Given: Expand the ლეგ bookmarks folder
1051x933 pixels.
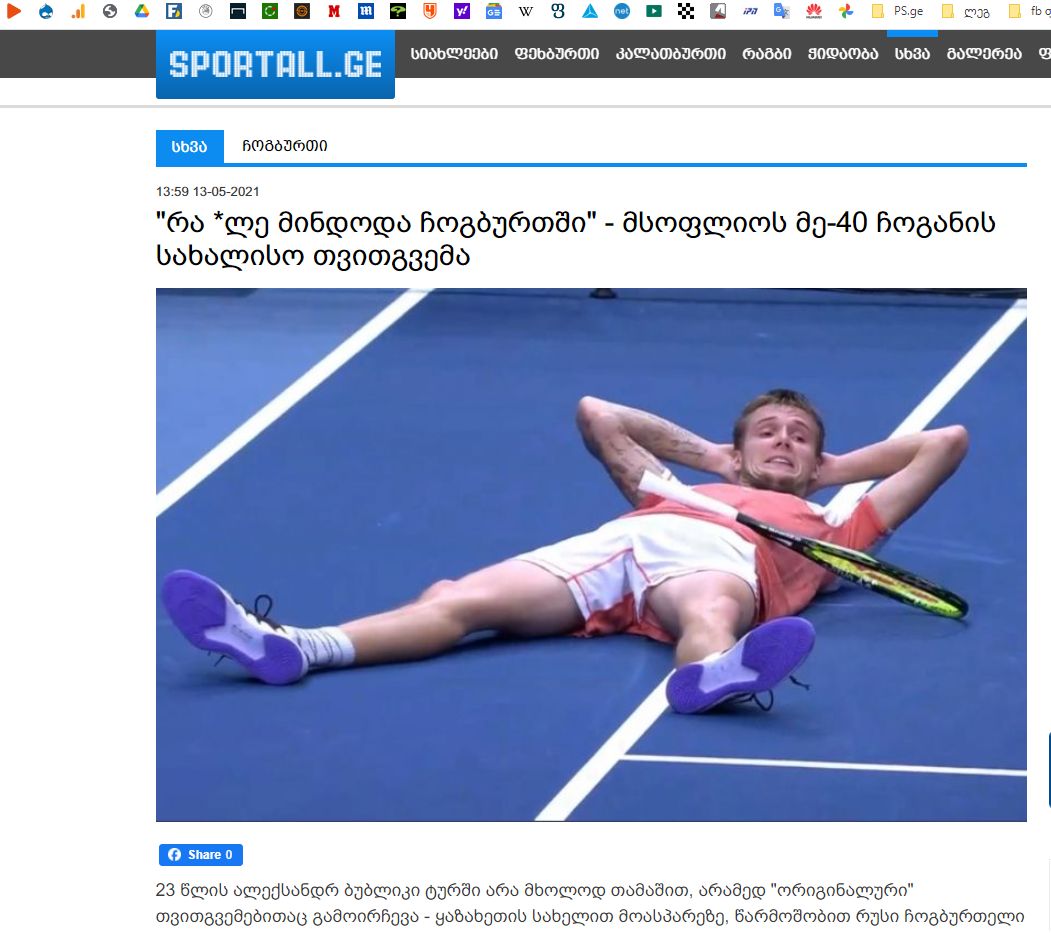Looking at the screenshot, I should [x=966, y=11].
